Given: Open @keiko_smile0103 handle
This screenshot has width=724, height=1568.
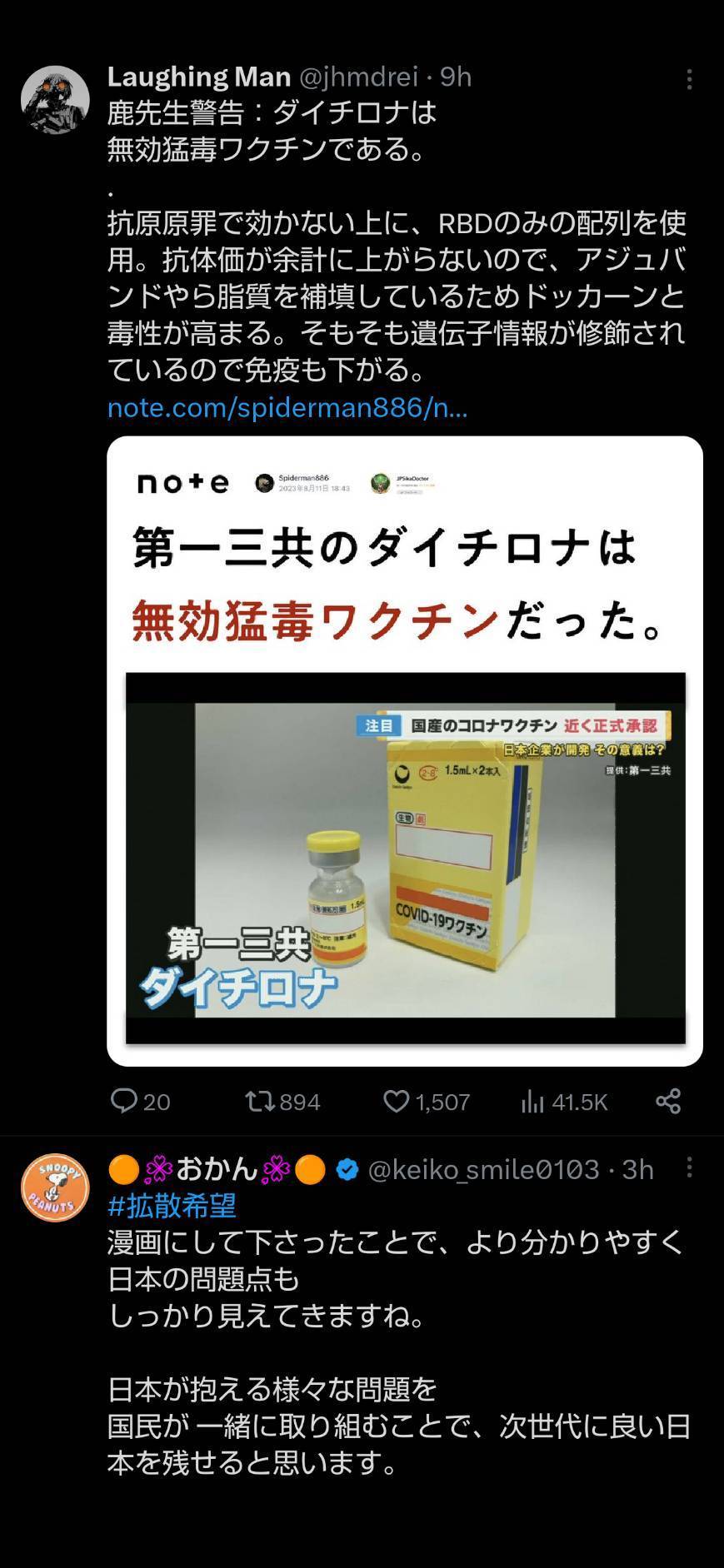Looking at the screenshot, I should click(483, 1170).
